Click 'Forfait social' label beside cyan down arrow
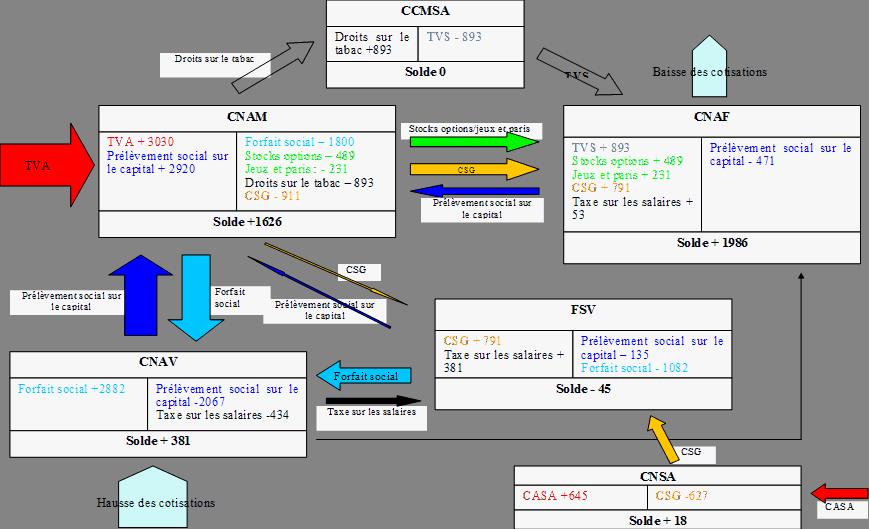The width and height of the screenshot is (869, 529). 229,297
